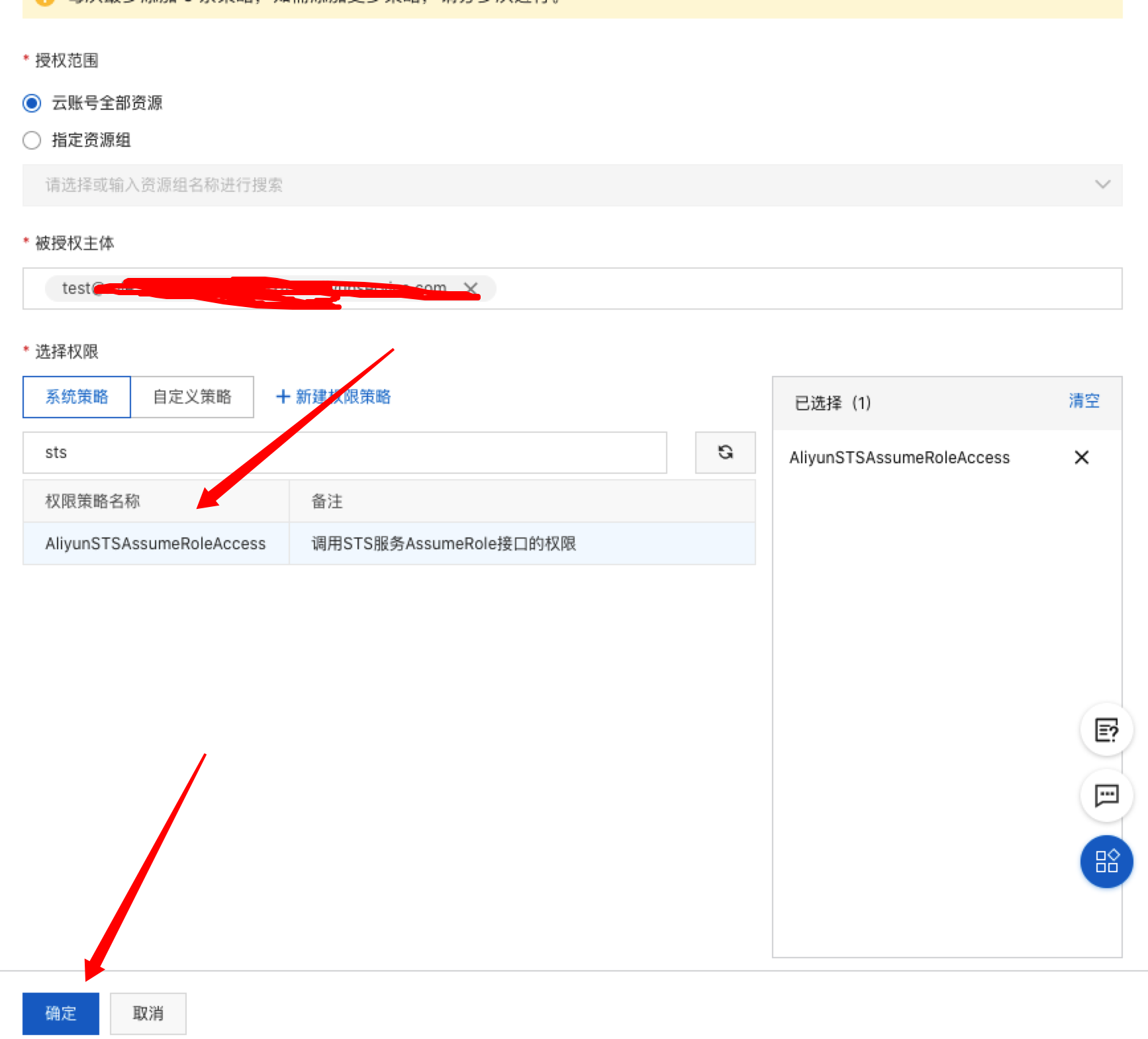This screenshot has width=1148, height=1039.
Task: Click AliyunSTSAssumeRoleAccess in the selected panel
Action: [899, 457]
